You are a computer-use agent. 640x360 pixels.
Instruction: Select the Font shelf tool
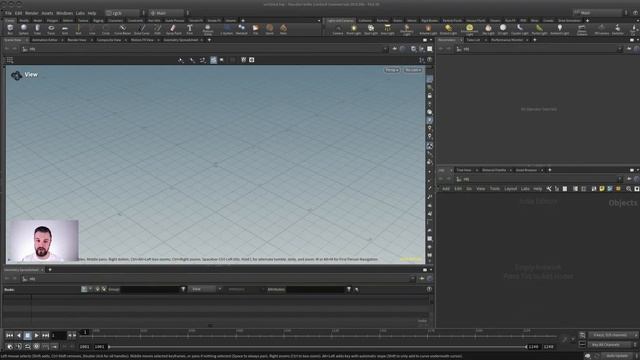[189, 29]
